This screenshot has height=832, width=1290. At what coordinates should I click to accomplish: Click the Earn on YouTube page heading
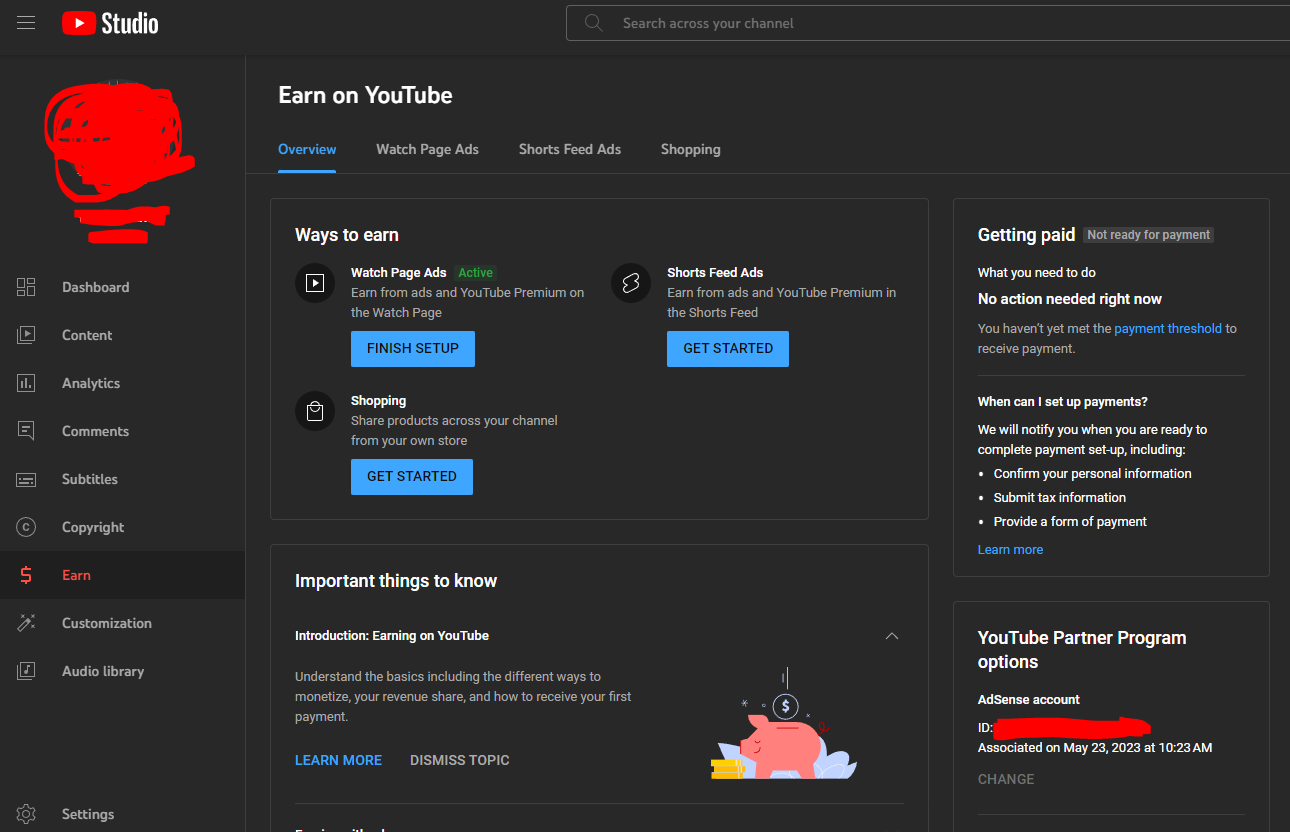[x=365, y=95]
